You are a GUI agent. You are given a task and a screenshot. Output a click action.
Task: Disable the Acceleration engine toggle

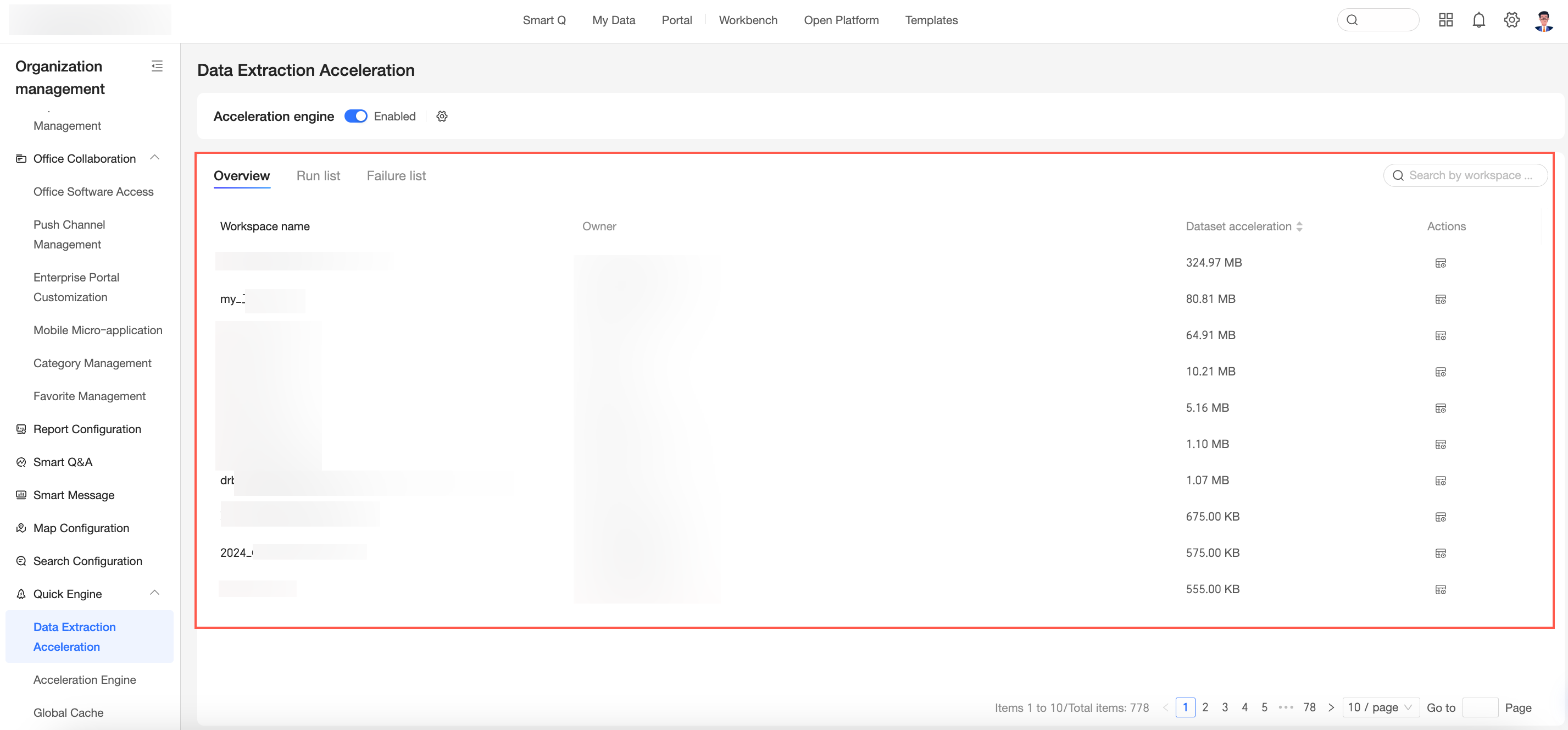[355, 117]
